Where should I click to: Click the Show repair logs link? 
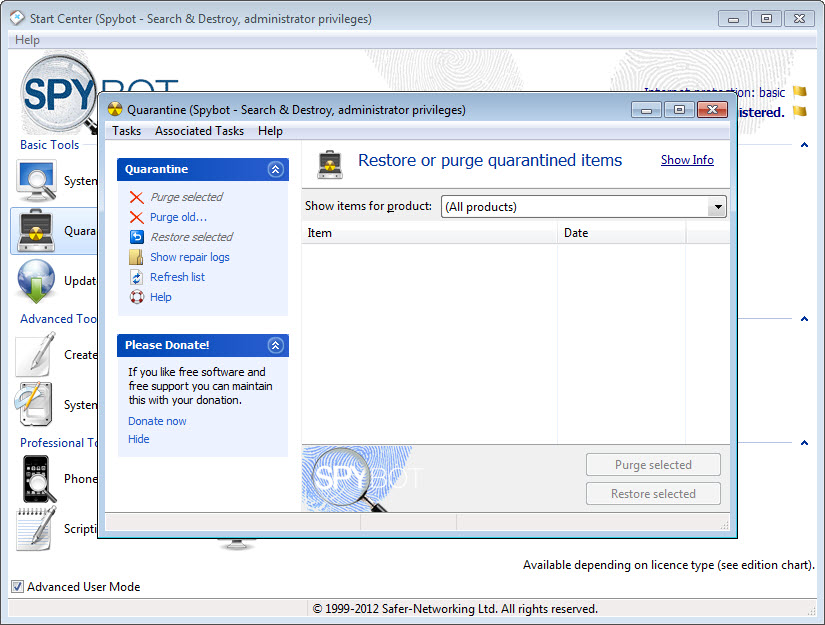pos(189,257)
